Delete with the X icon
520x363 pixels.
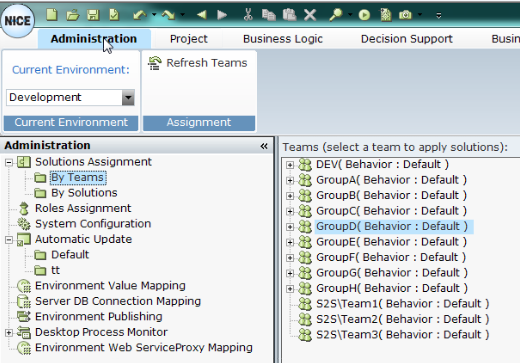(x=310, y=15)
